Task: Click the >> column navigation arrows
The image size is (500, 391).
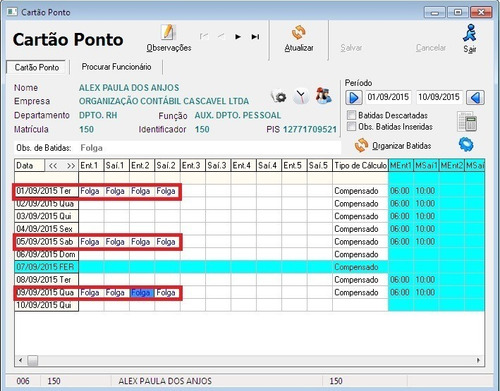Action: pos(70,166)
